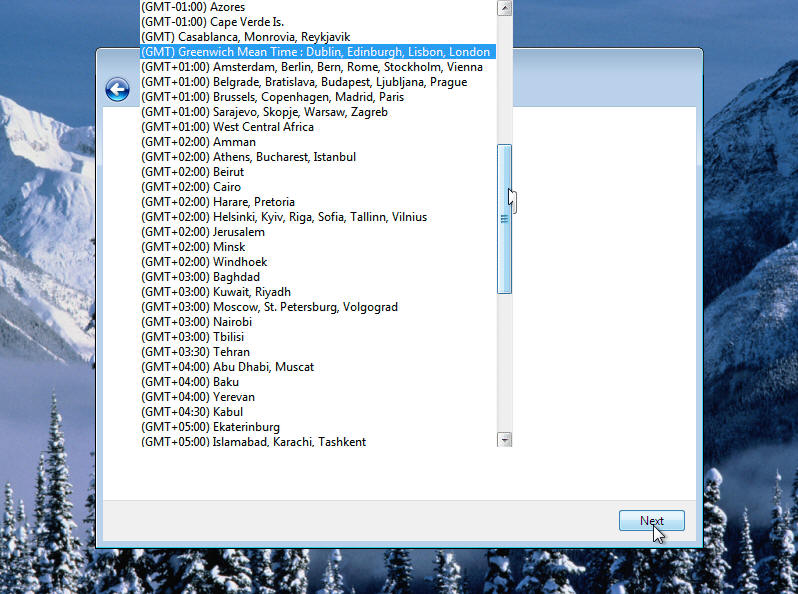798x594 pixels.
Task: Select Brussels, Copenhagen, Madrid, Paris
Action: [318, 97]
